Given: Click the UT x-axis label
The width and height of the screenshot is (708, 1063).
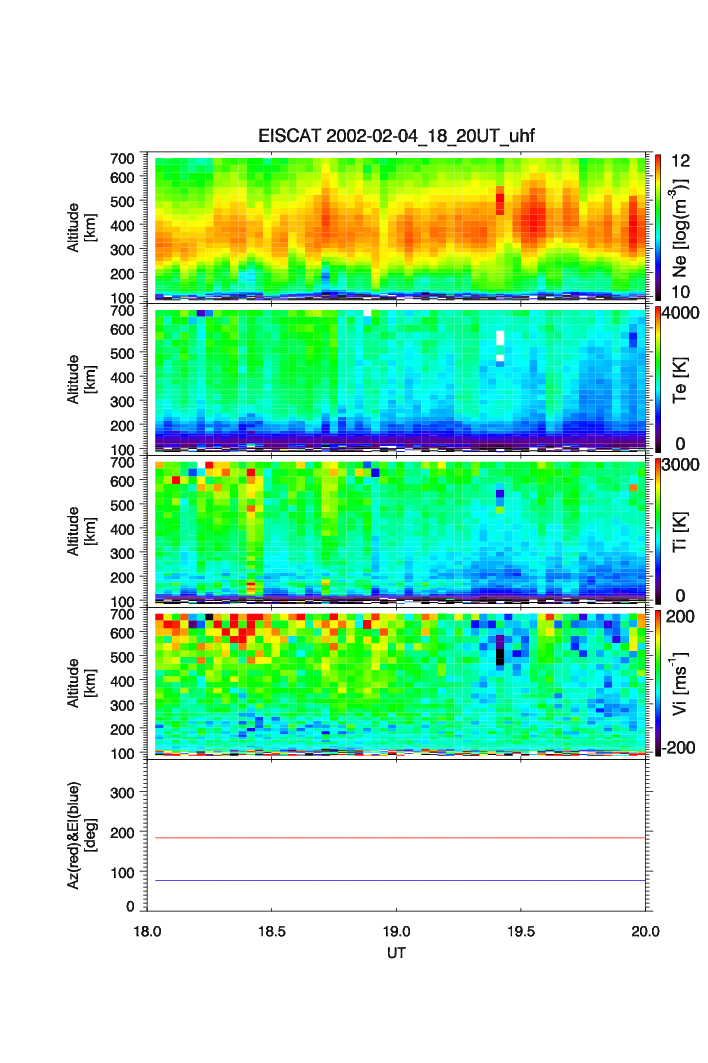Looking at the screenshot, I should (396, 953).
